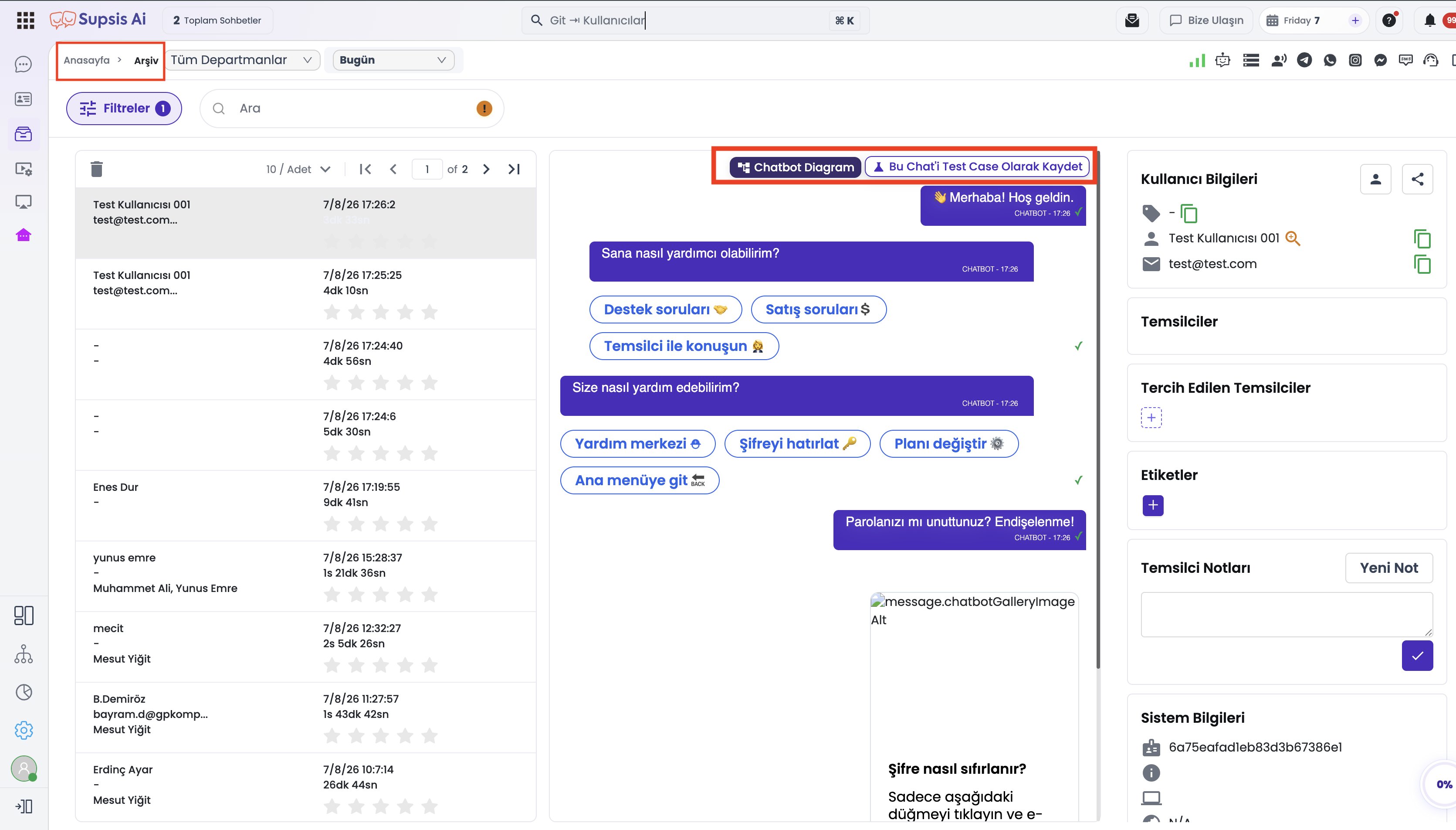
Task: Add a preferred agent with dashed plus
Action: coord(1151,418)
